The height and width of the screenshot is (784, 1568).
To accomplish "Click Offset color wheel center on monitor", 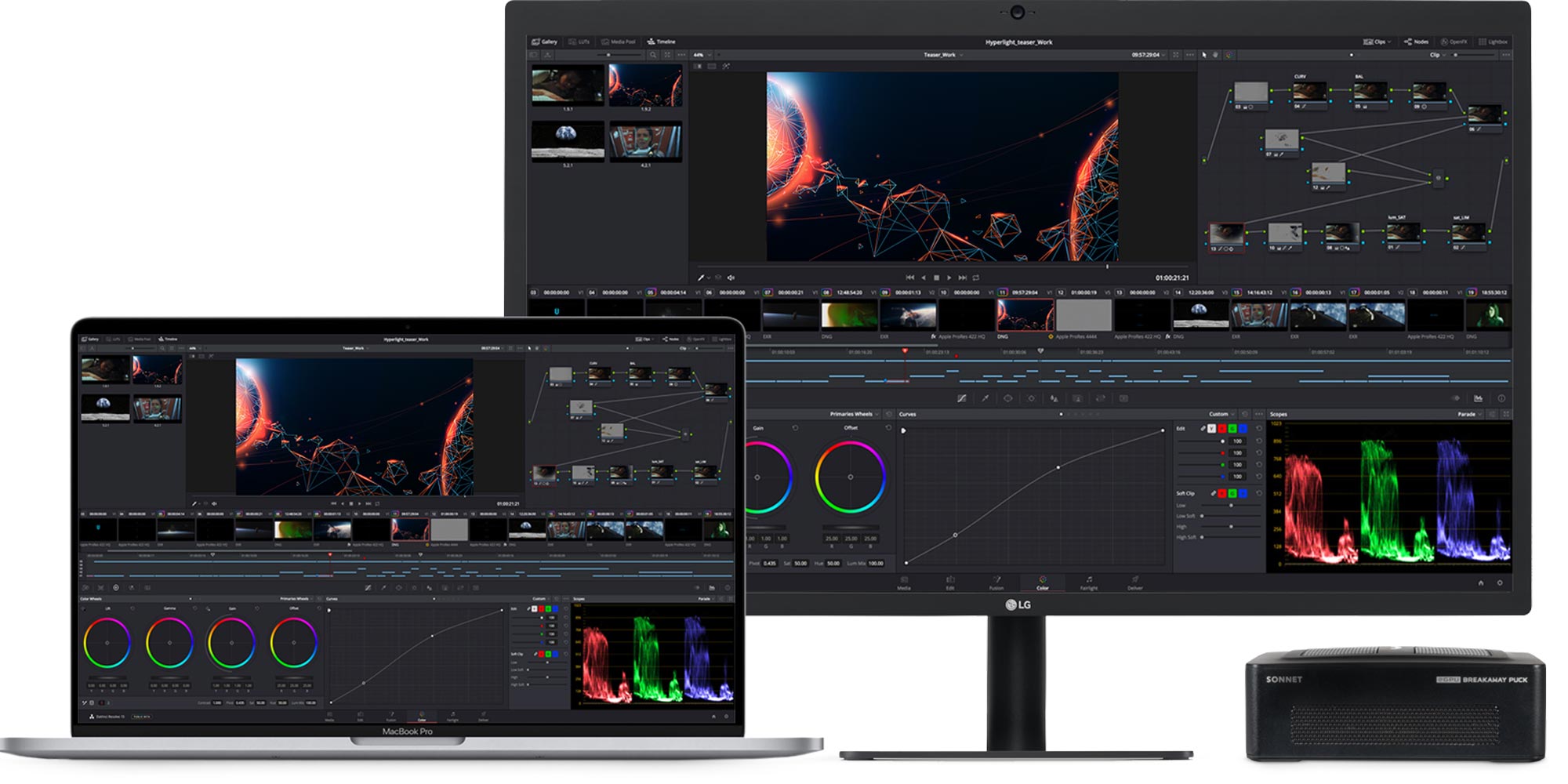I will (851, 477).
